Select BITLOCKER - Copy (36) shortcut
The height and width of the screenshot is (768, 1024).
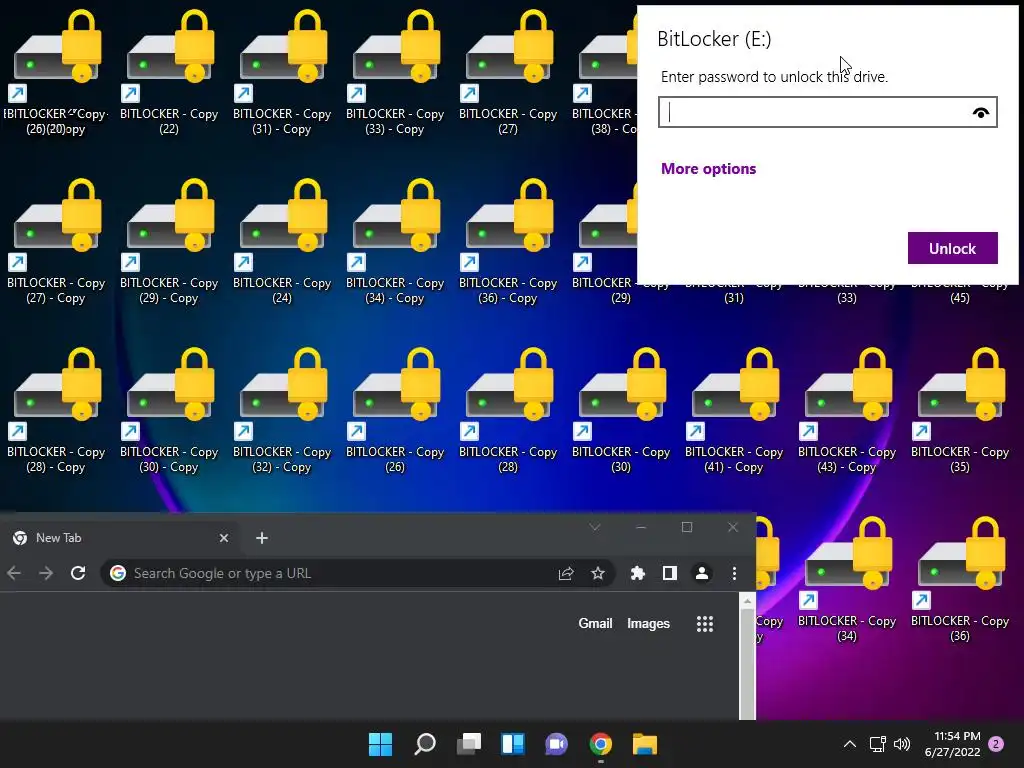(960, 579)
